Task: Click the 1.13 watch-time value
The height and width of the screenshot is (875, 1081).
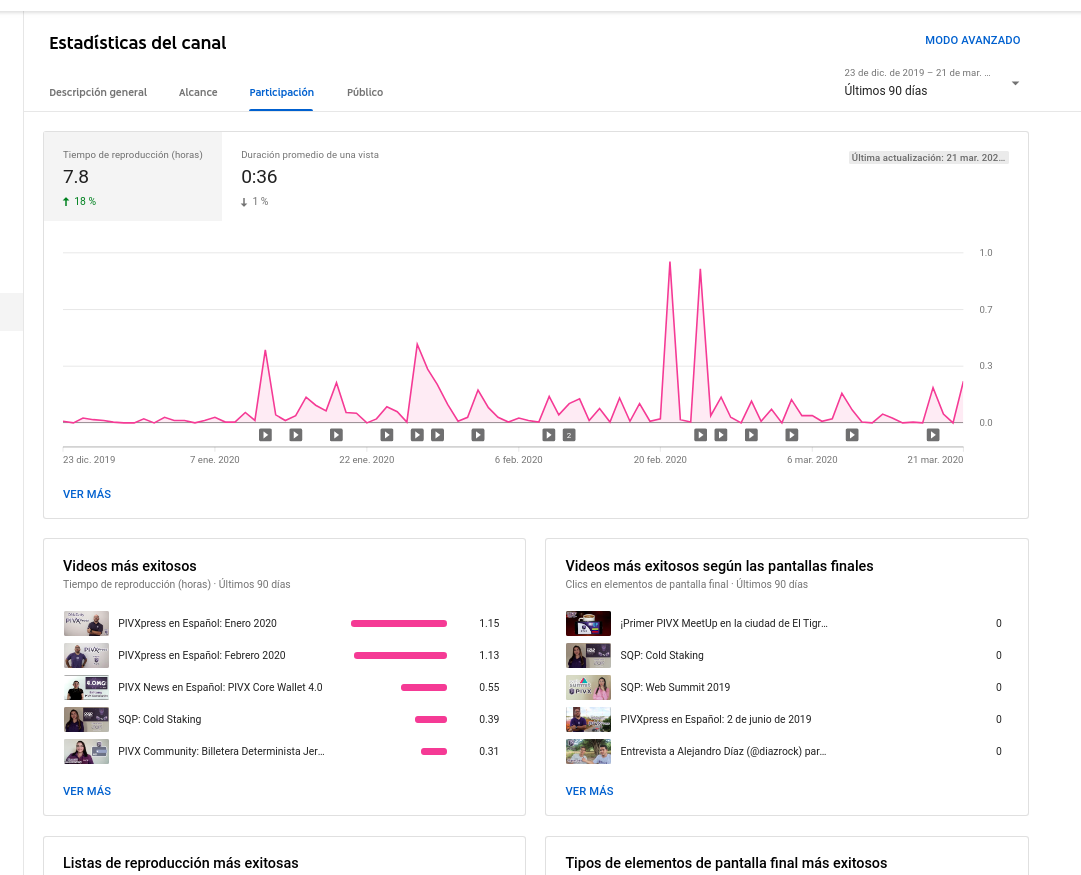Action: (x=489, y=655)
